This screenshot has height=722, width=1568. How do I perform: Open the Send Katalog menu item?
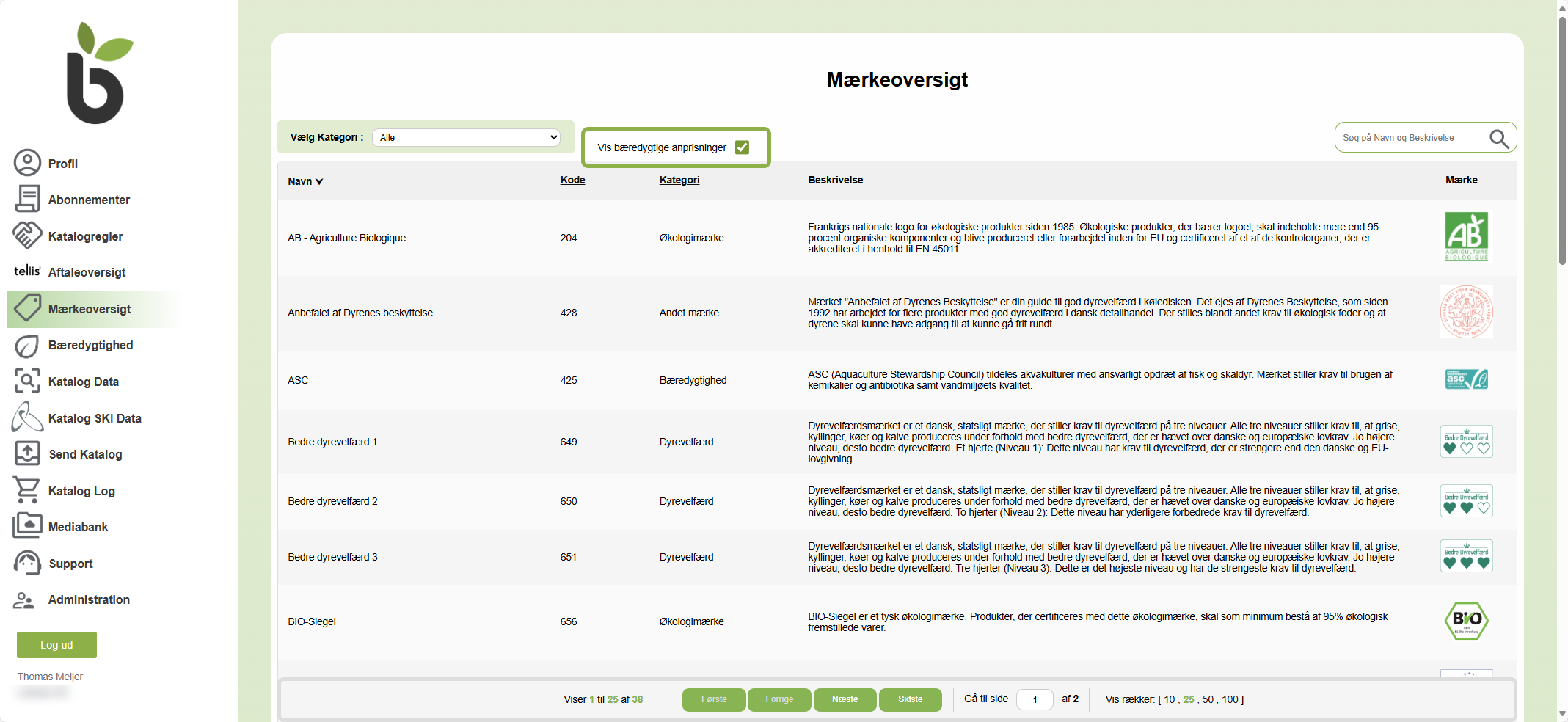(85, 454)
